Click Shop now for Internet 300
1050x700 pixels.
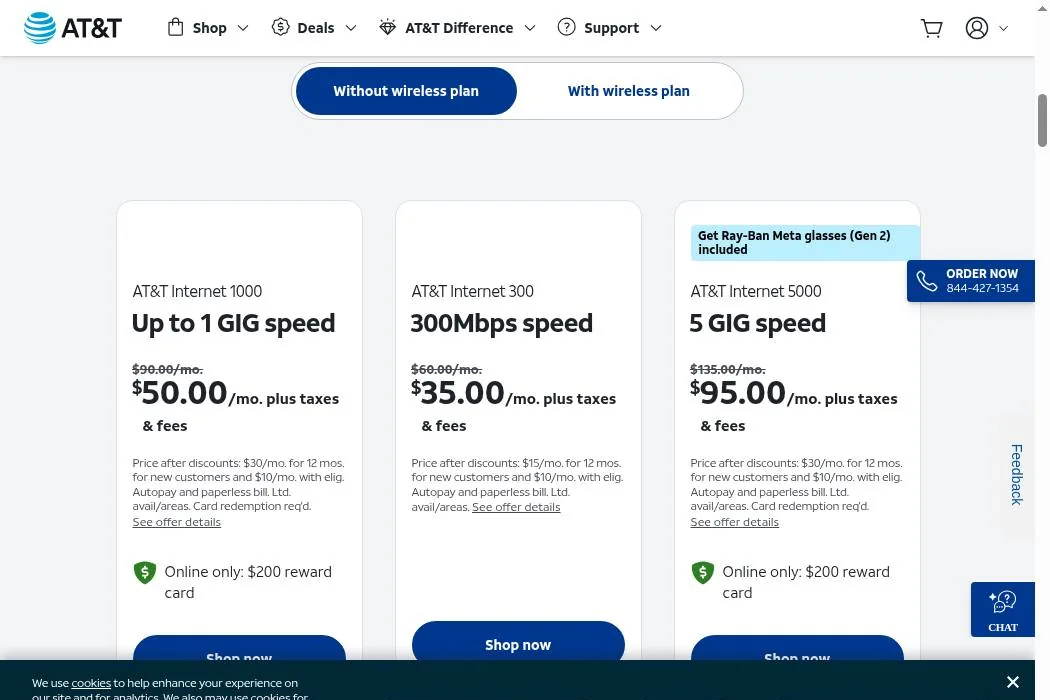click(x=518, y=641)
